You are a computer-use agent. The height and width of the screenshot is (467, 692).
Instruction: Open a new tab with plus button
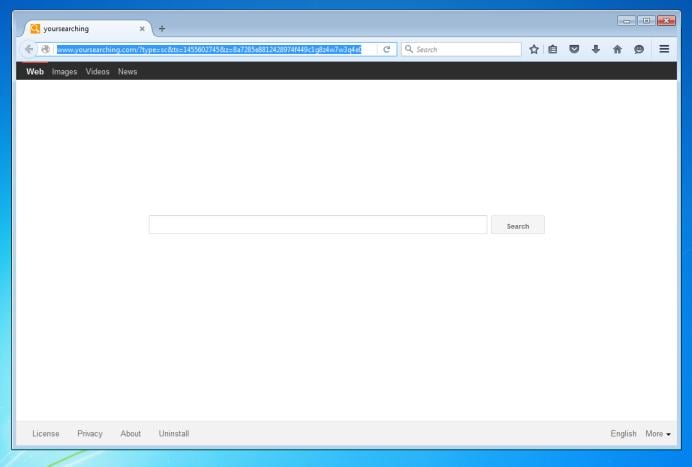click(162, 29)
